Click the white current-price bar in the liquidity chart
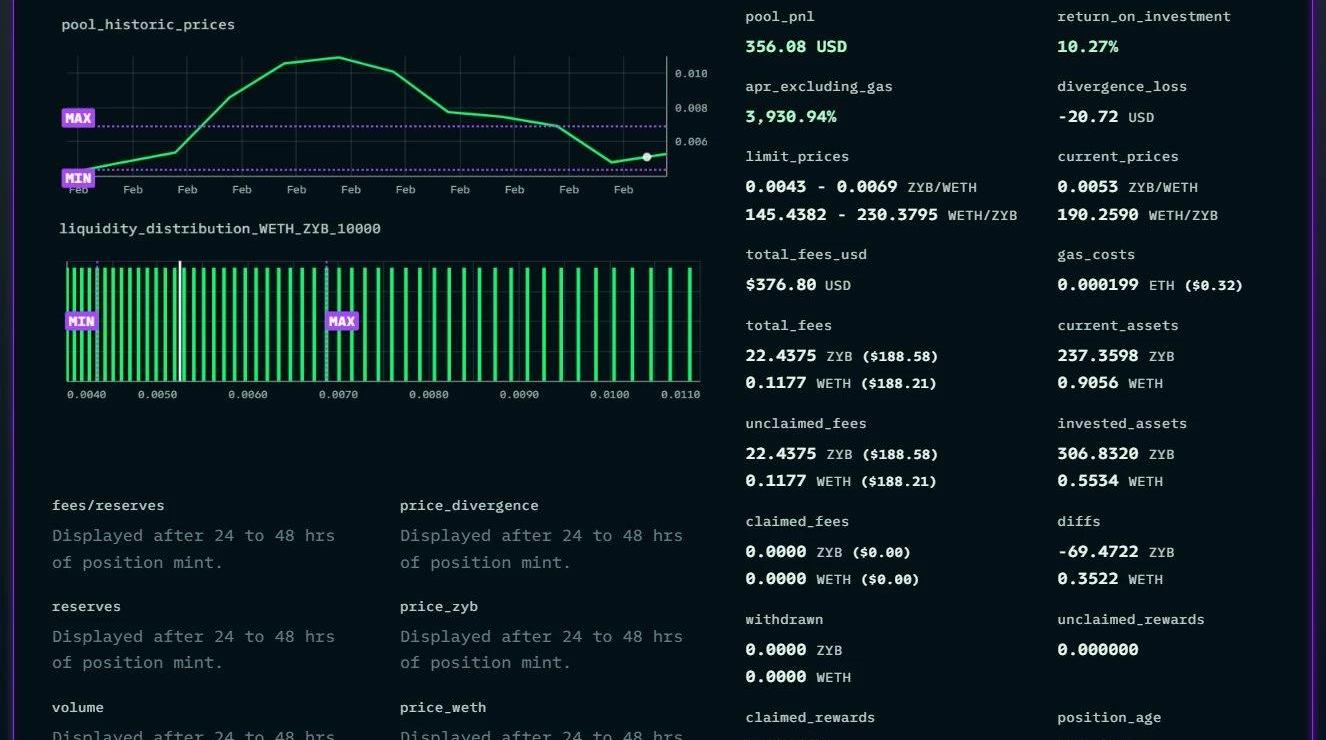 click(180, 321)
